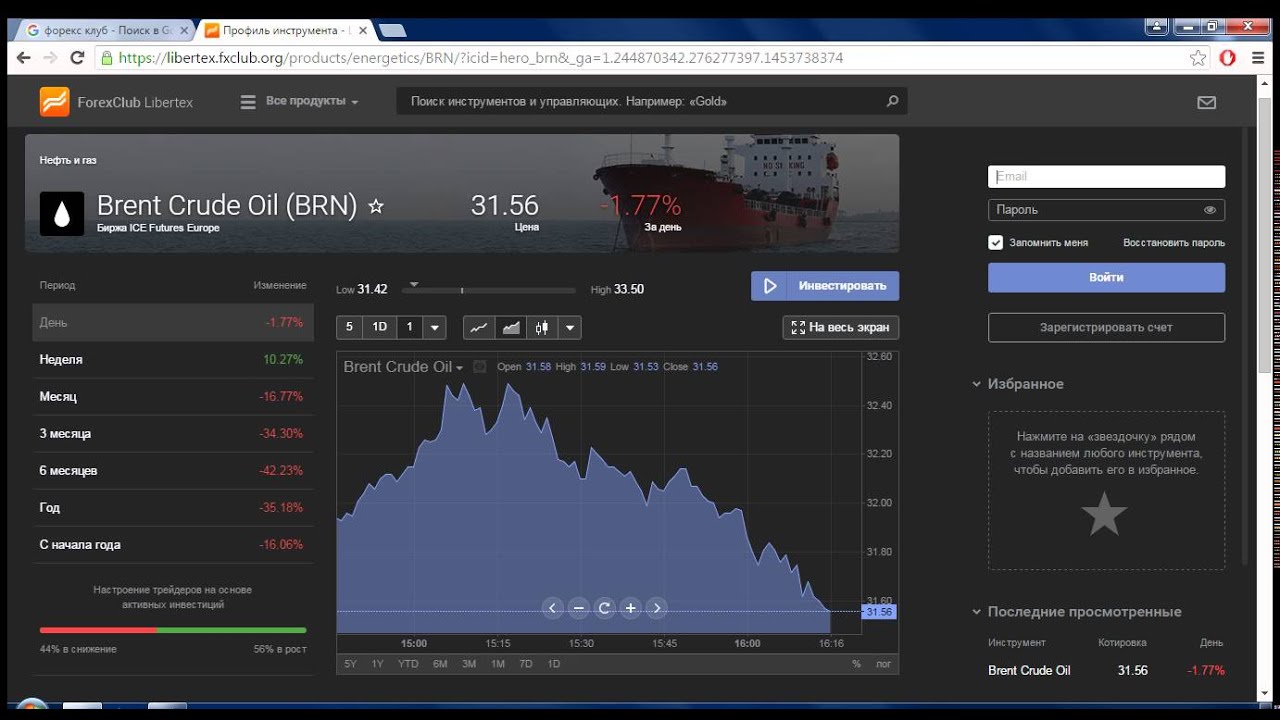Click Зарегистрировать счет button
Image resolution: width=1280 pixels, height=720 pixels.
[x=1106, y=327]
